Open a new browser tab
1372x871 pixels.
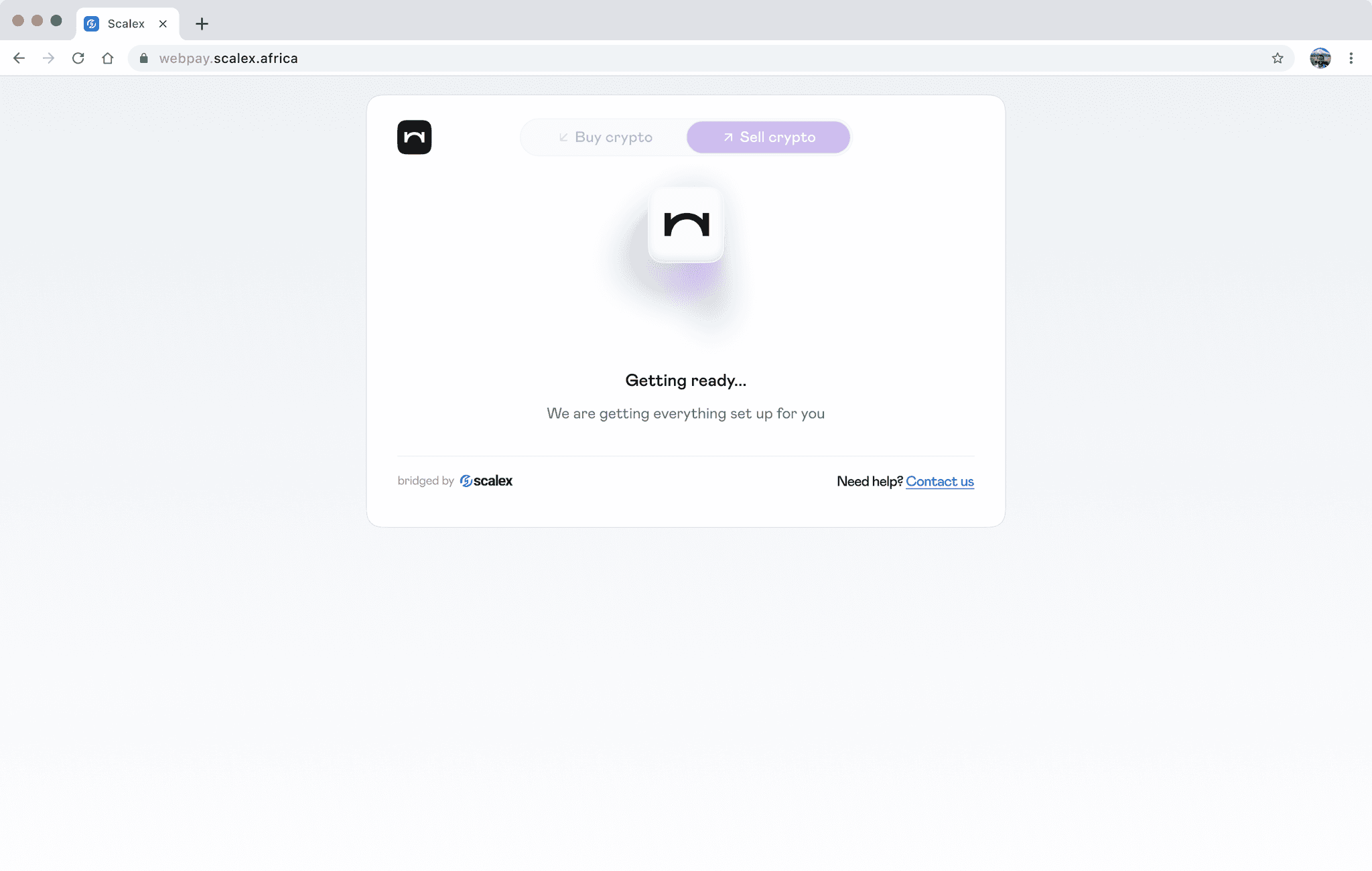202,24
